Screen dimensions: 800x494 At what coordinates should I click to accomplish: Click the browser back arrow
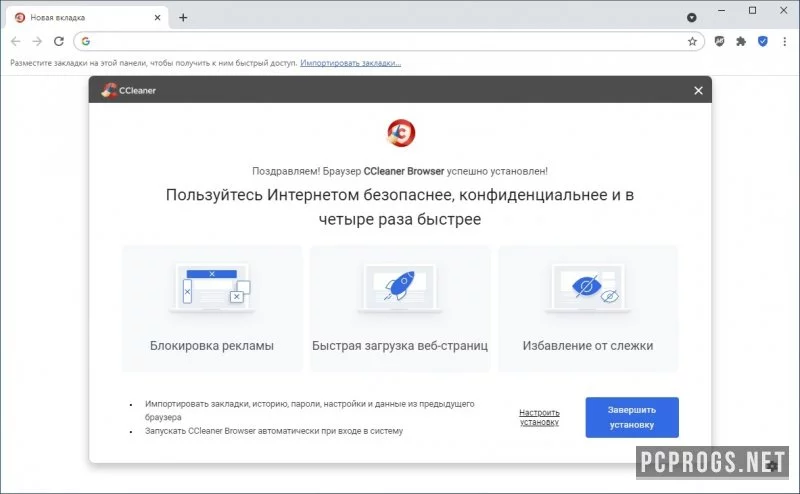tap(16, 41)
